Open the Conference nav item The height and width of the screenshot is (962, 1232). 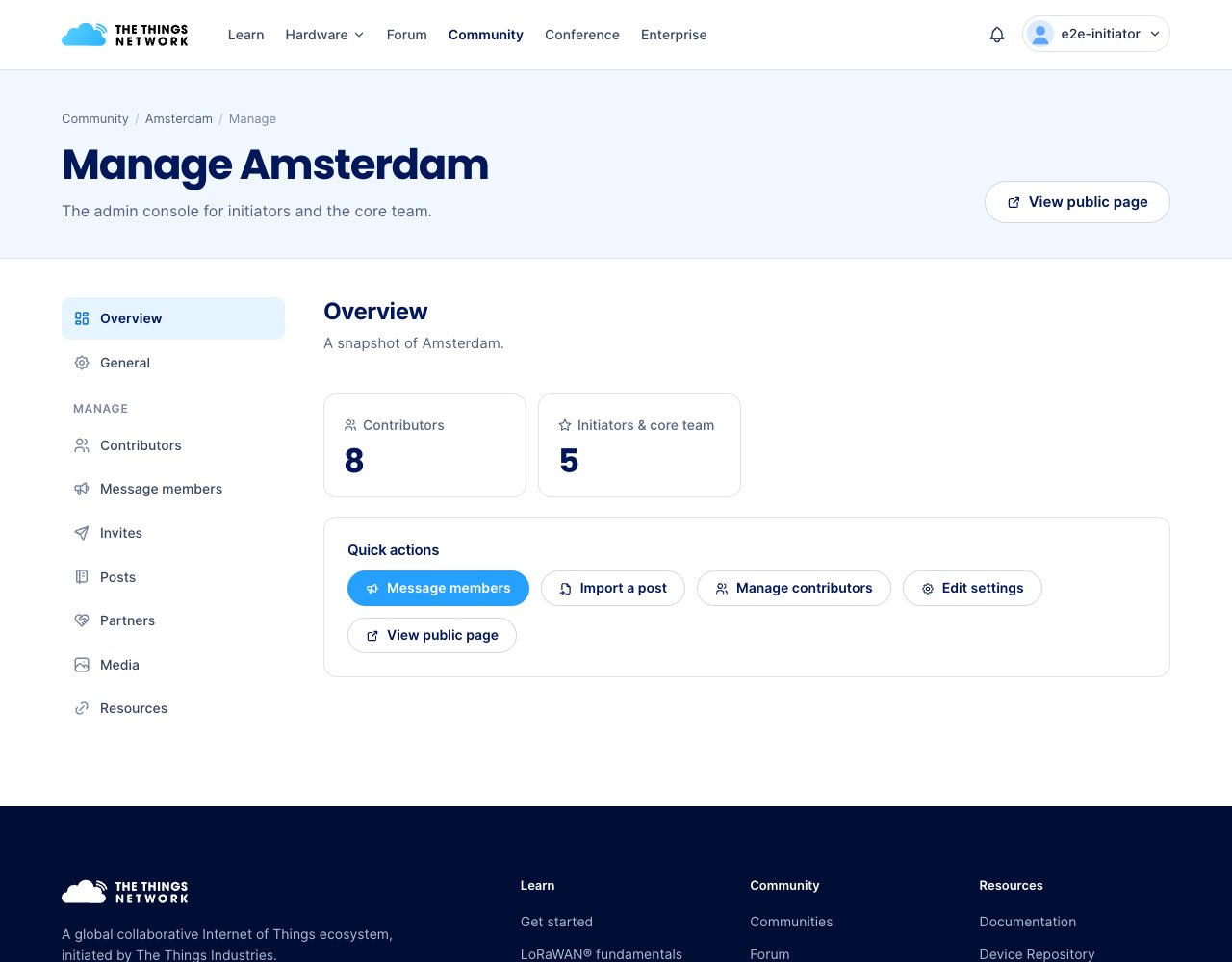coord(582,35)
